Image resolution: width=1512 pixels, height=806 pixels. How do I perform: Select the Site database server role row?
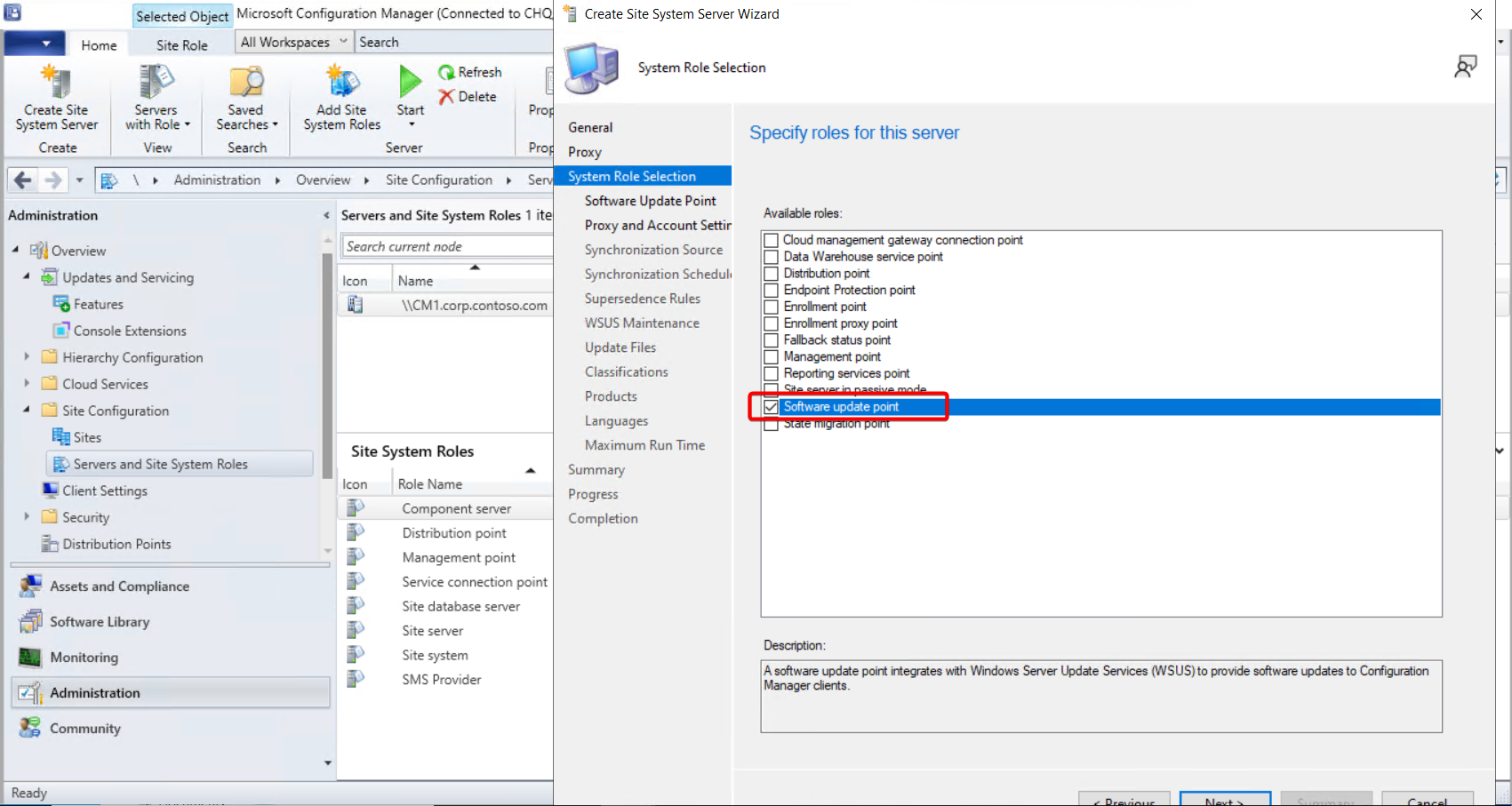point(445,606)
